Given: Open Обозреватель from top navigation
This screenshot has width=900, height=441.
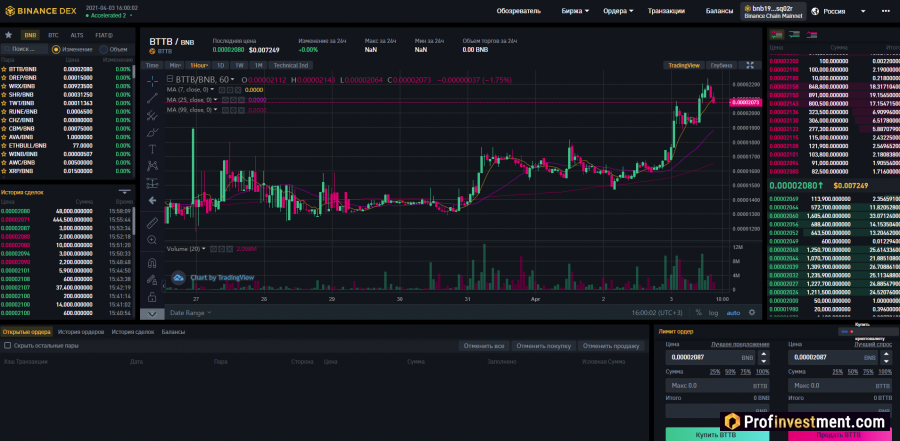Looking at the screenshot, I should tap(518, 11).
